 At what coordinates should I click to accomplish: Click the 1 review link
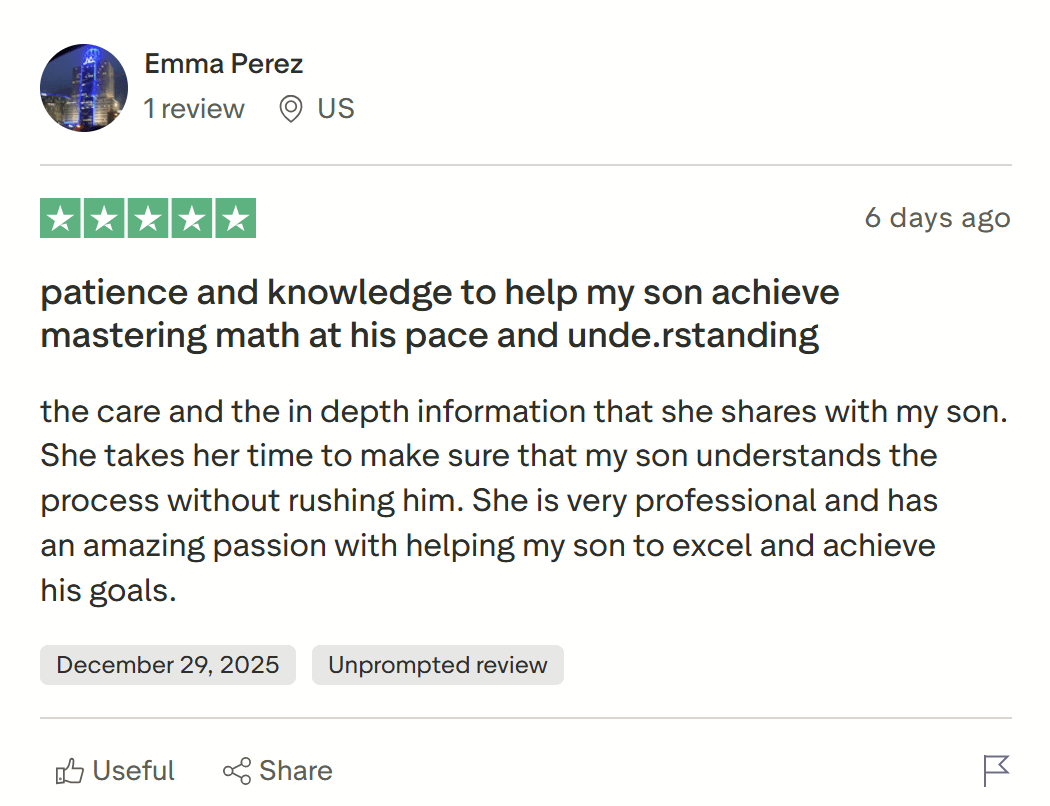point(194,108)
